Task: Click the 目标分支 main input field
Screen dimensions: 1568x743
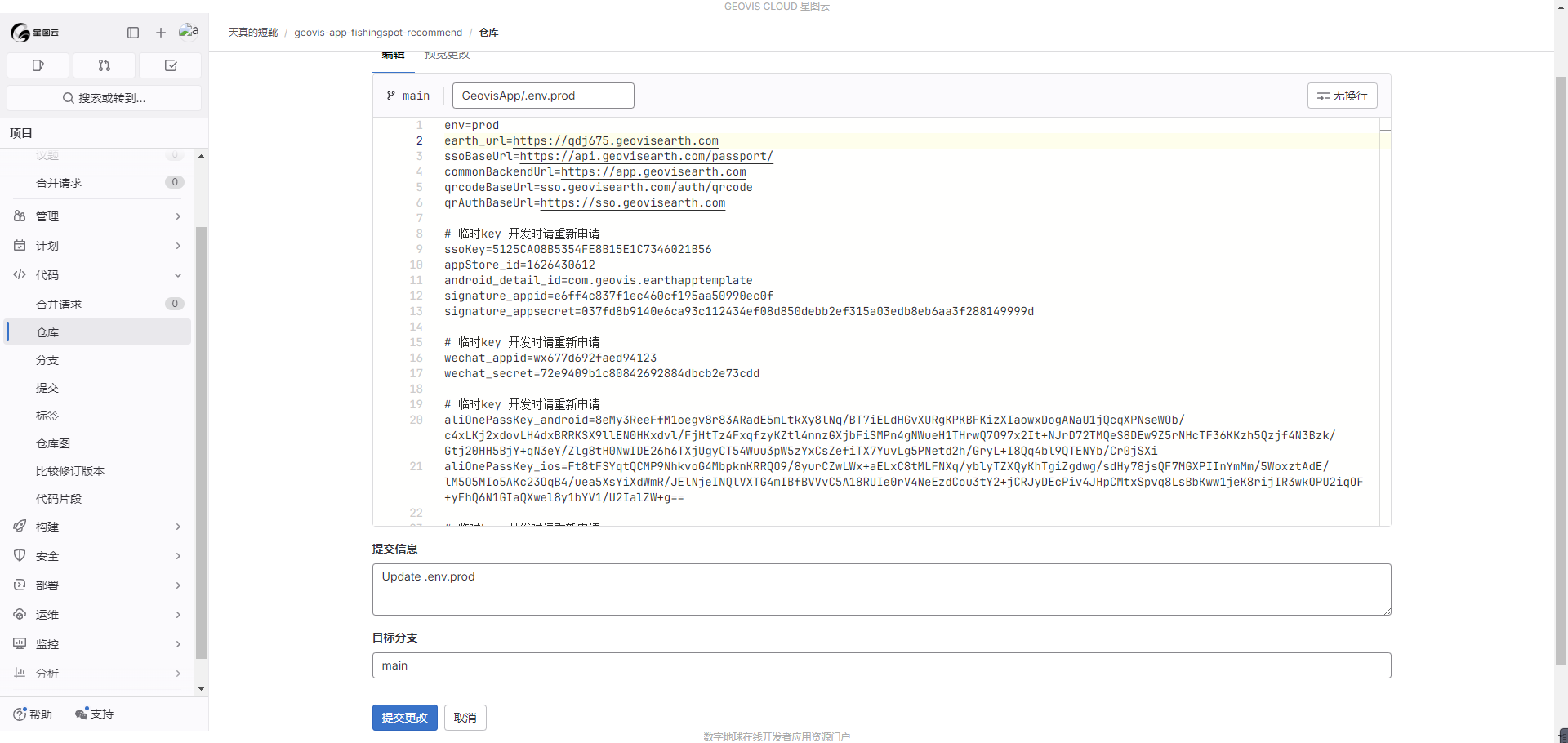Action: 881,665
